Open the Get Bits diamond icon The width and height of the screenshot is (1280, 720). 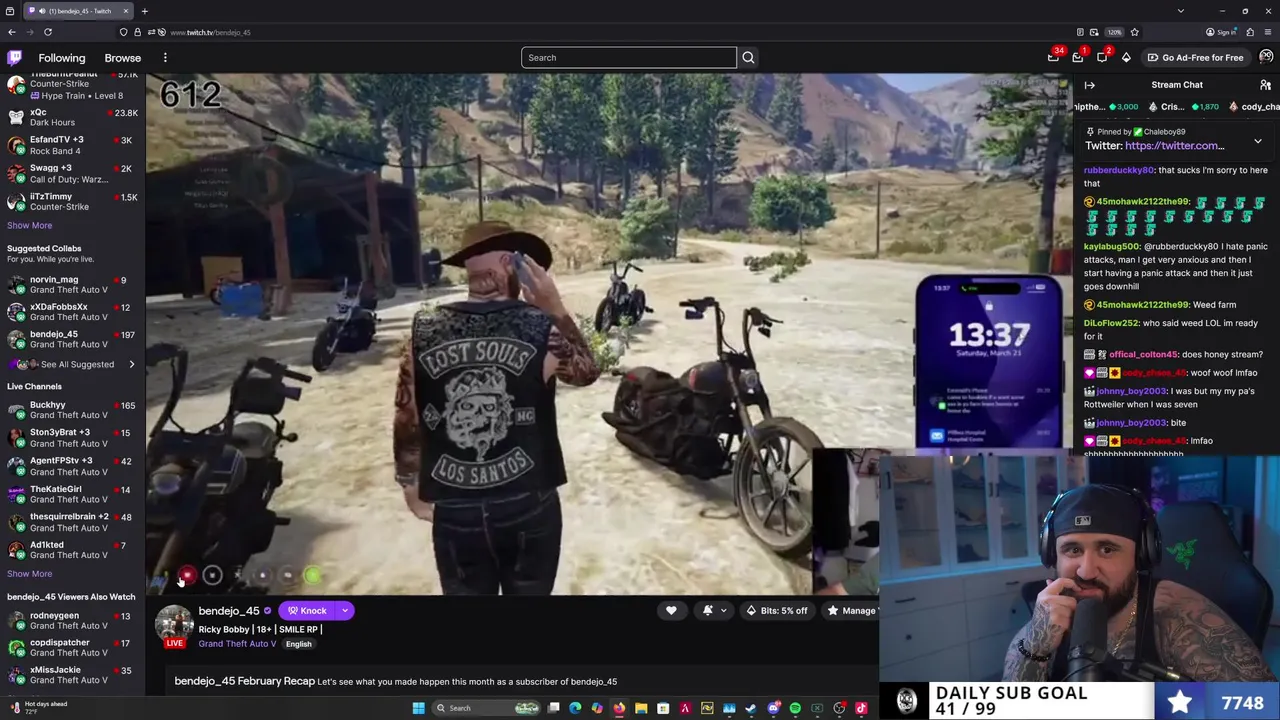[x=1126, y=57]
